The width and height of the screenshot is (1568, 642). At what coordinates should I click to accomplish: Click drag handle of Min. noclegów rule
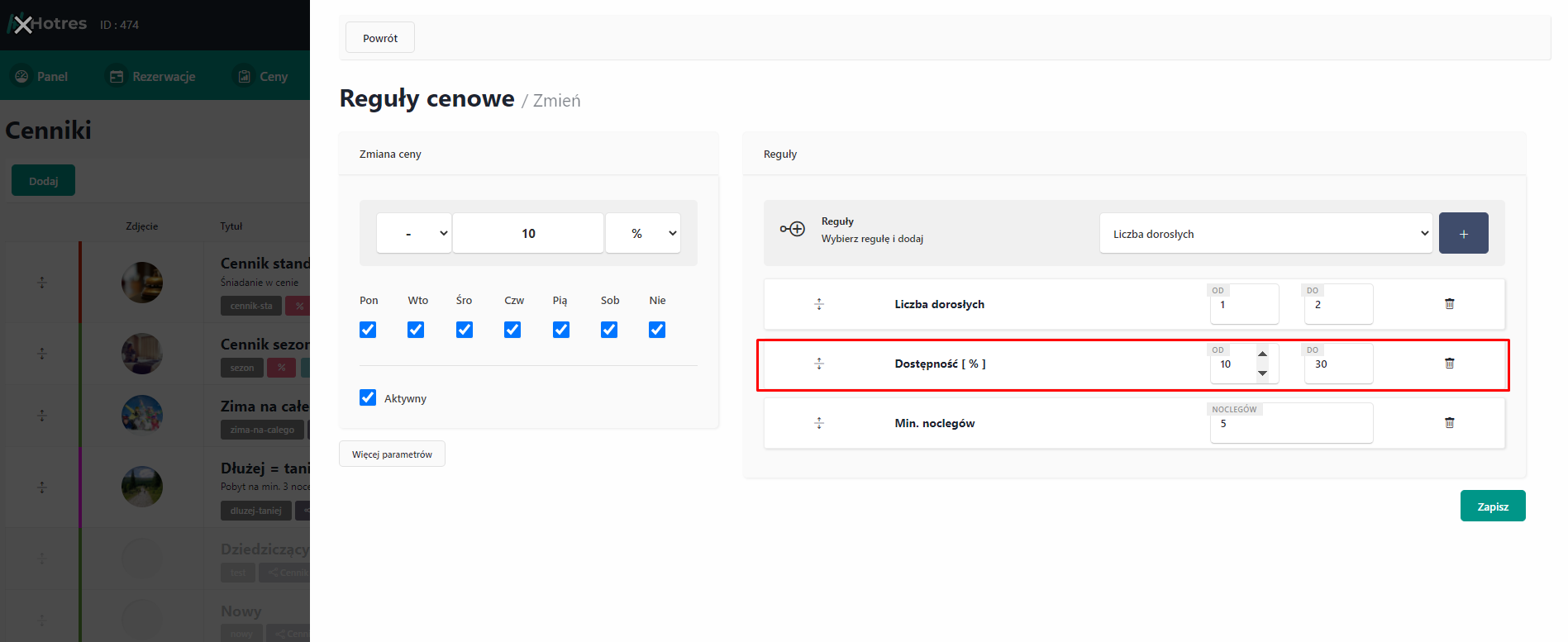[x=819, y=423]
